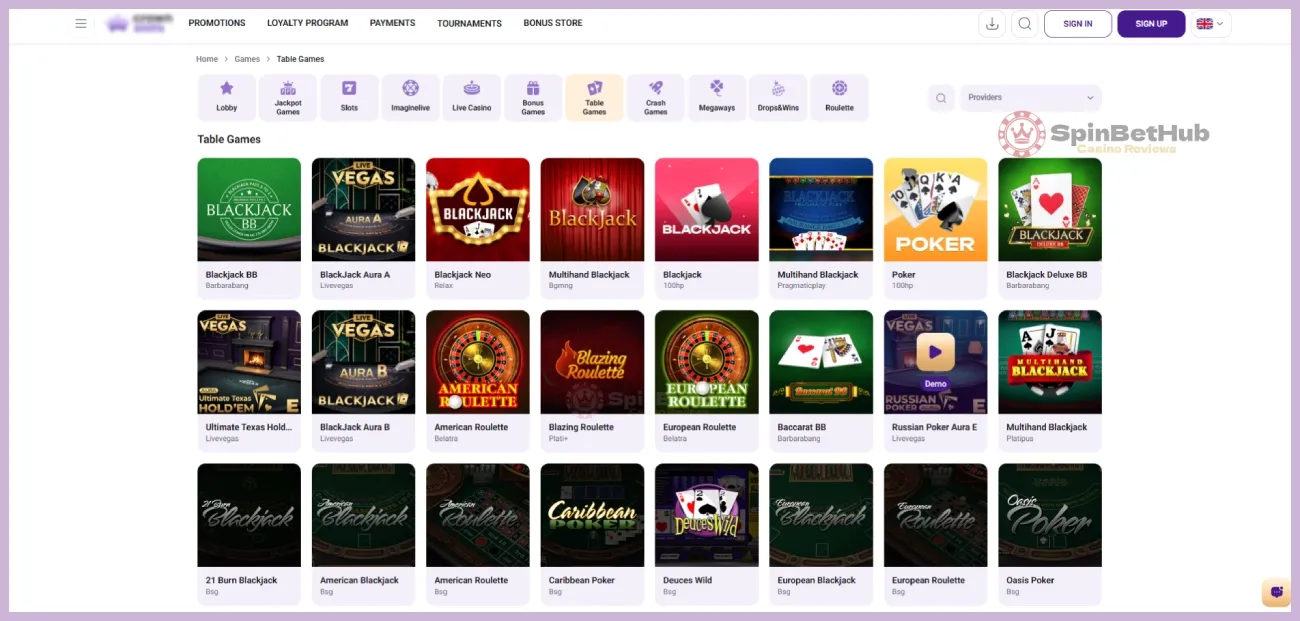1300x621 pixels.
Task: Open Blazing Roulette game thumbnail
Action: pos(592,362)
